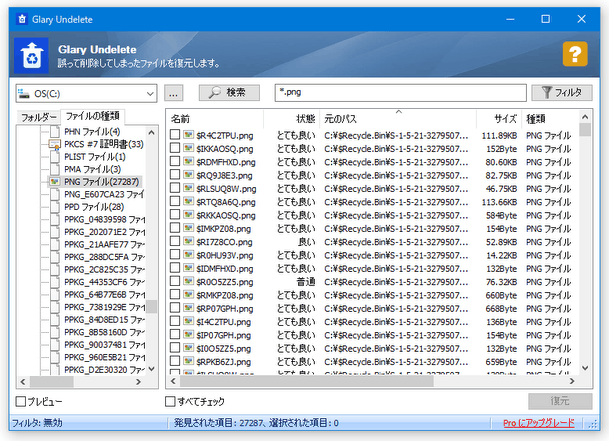Viewport: 609px width, 441px height.
Task: Click the file type tree down arrow
Action: click(x=152, y=369)
